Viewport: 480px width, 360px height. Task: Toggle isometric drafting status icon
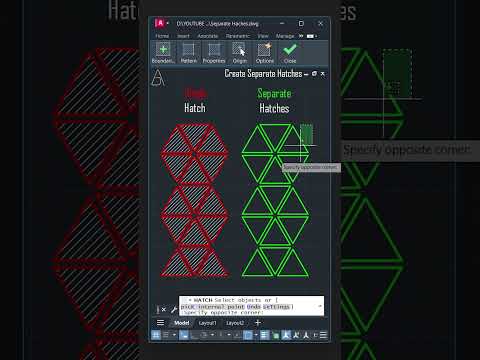221,335
